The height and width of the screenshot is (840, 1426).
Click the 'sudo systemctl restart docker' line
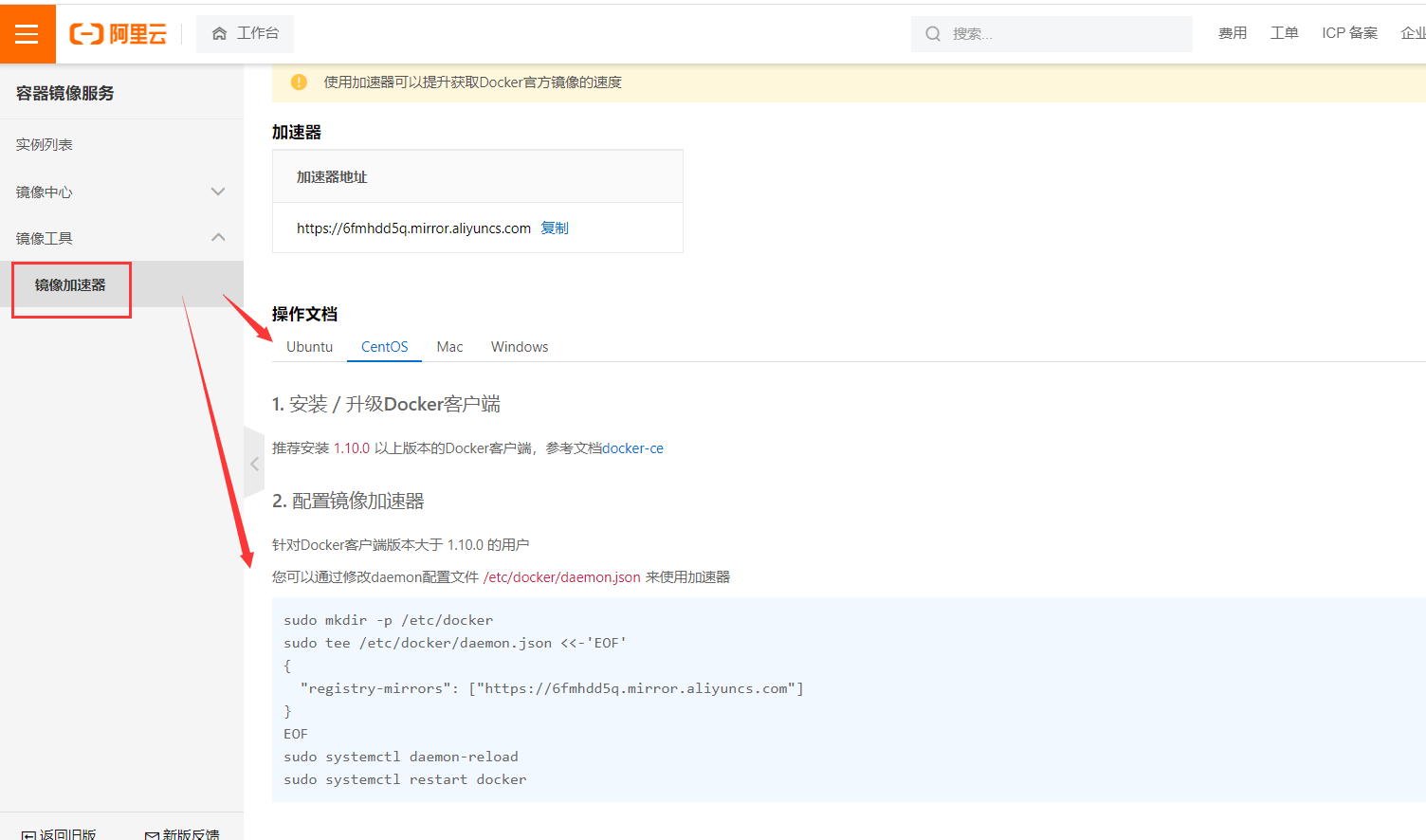pos(405,779)
